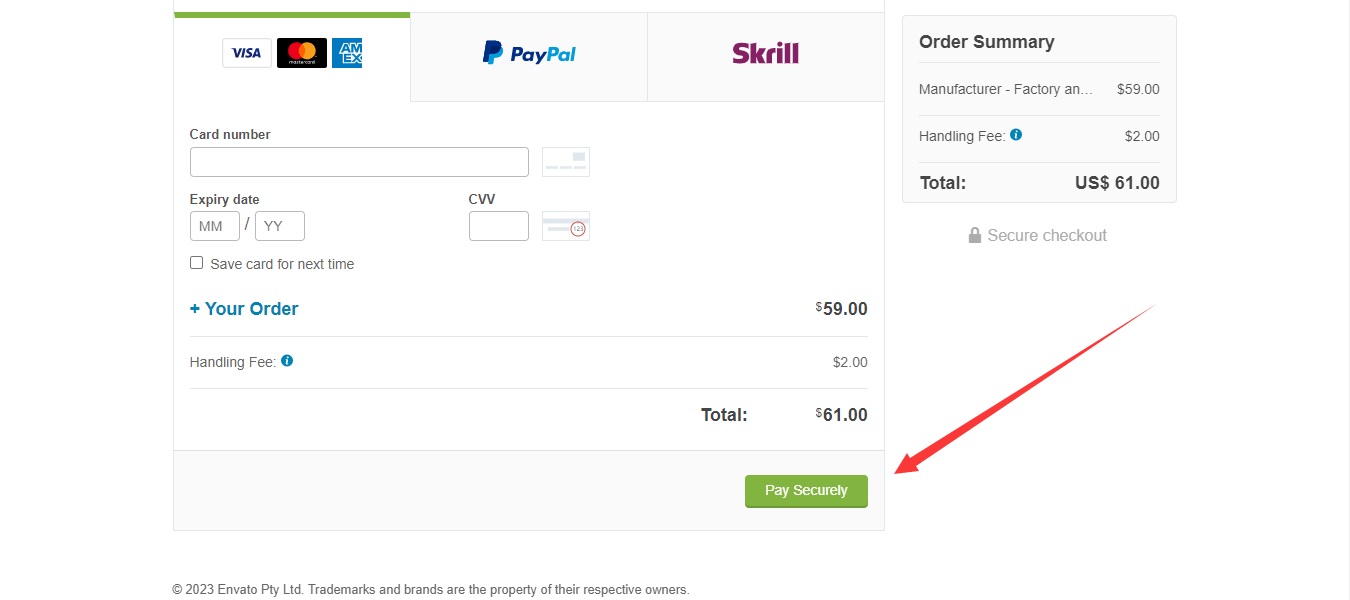Viewport: 1350px width, 600px height.
Task: Click the info icon beside Handling Fee in the payment form
Action: [x=287, y=361]
